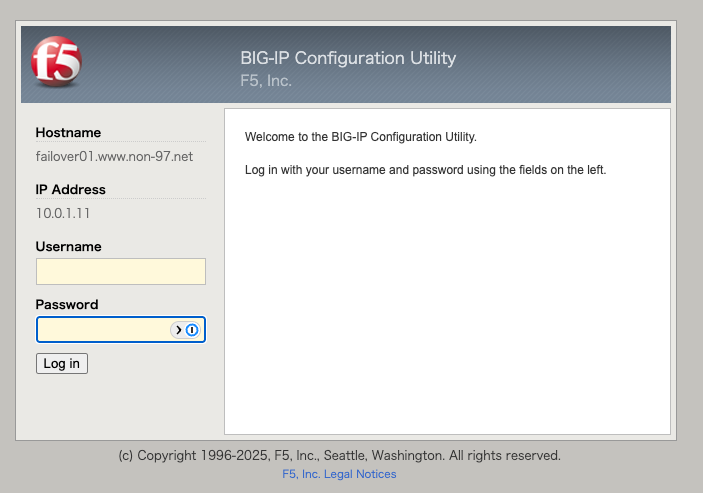This screenshot has width=703, height=493.
Task: Click the gray sidebar area below Log in
Action: [120, 406]
